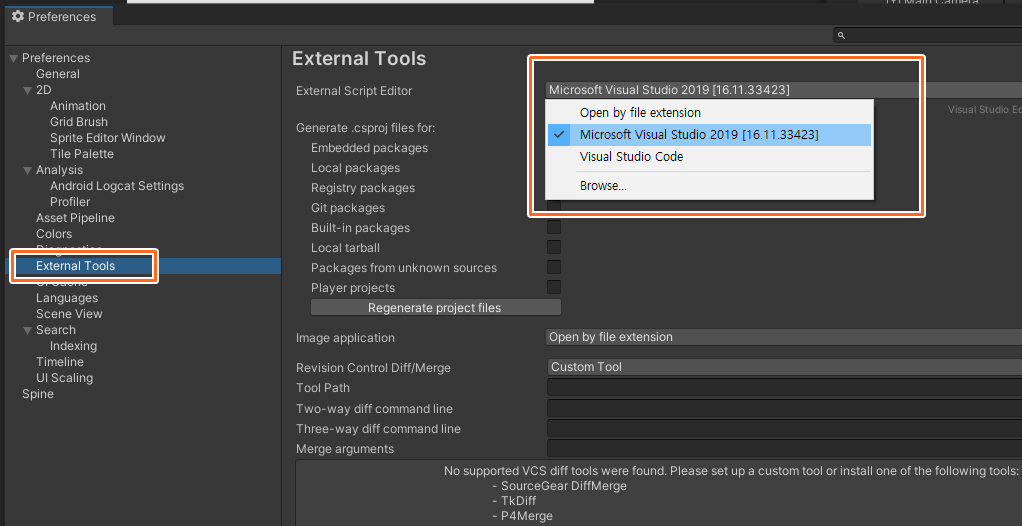Click Two-way diff command line field
Screen dimensions: 1022x526
pyautogui.click(x=784, y=409)
